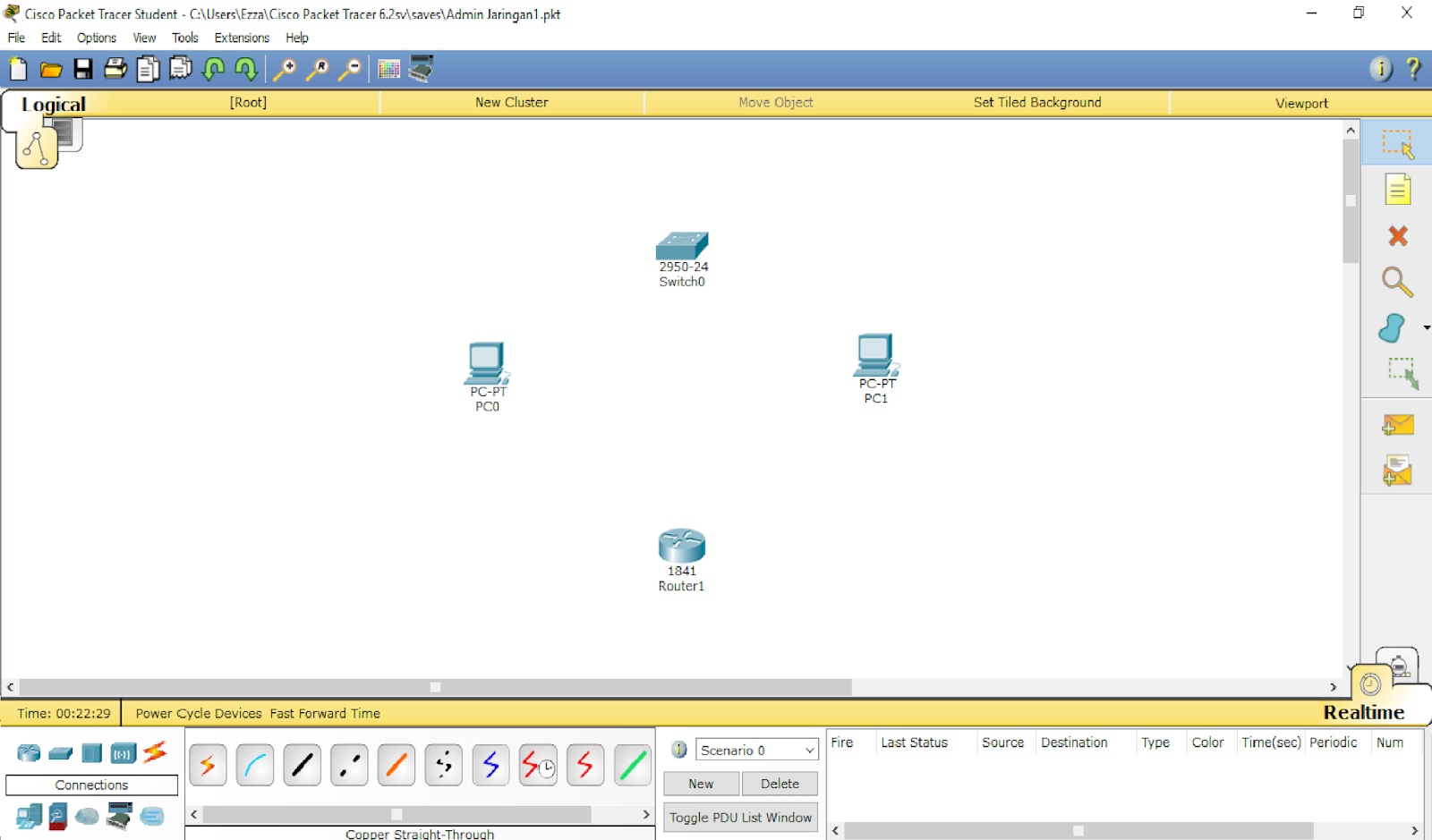The width and height of the screenshot is (1432, 840).
Task: Open the Routers device category
Action: click(x=28, y=753)
